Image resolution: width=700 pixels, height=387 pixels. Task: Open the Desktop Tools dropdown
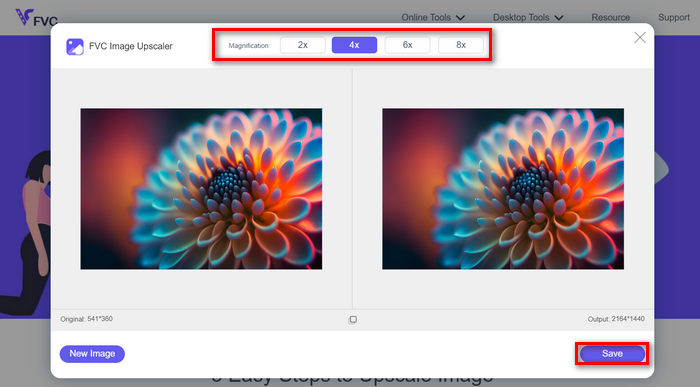click(x=528, y=17)
